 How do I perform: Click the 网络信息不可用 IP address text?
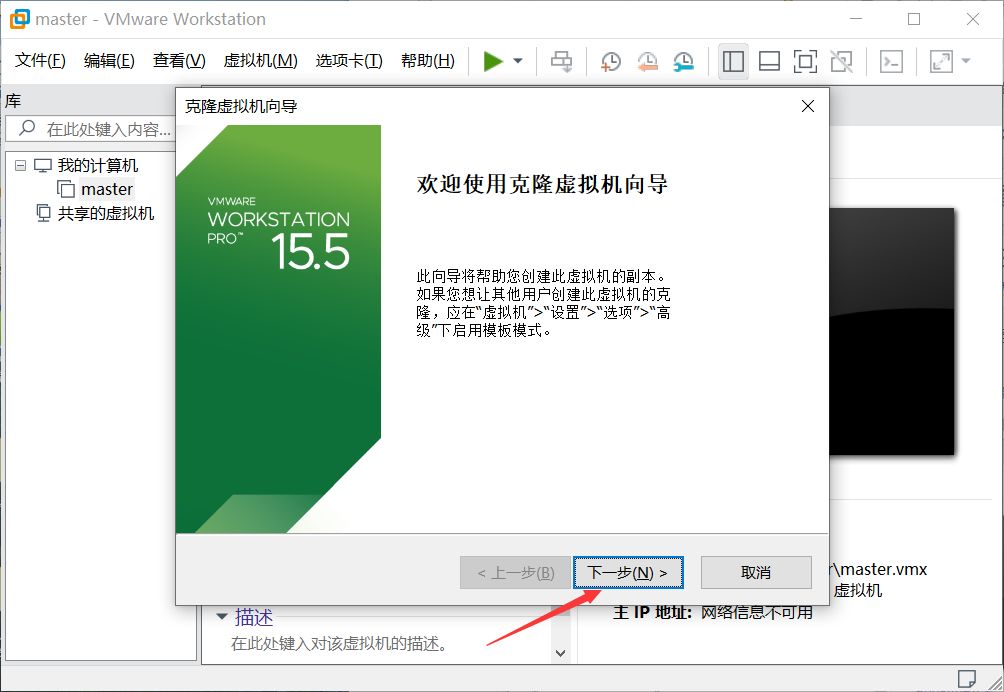756,613
